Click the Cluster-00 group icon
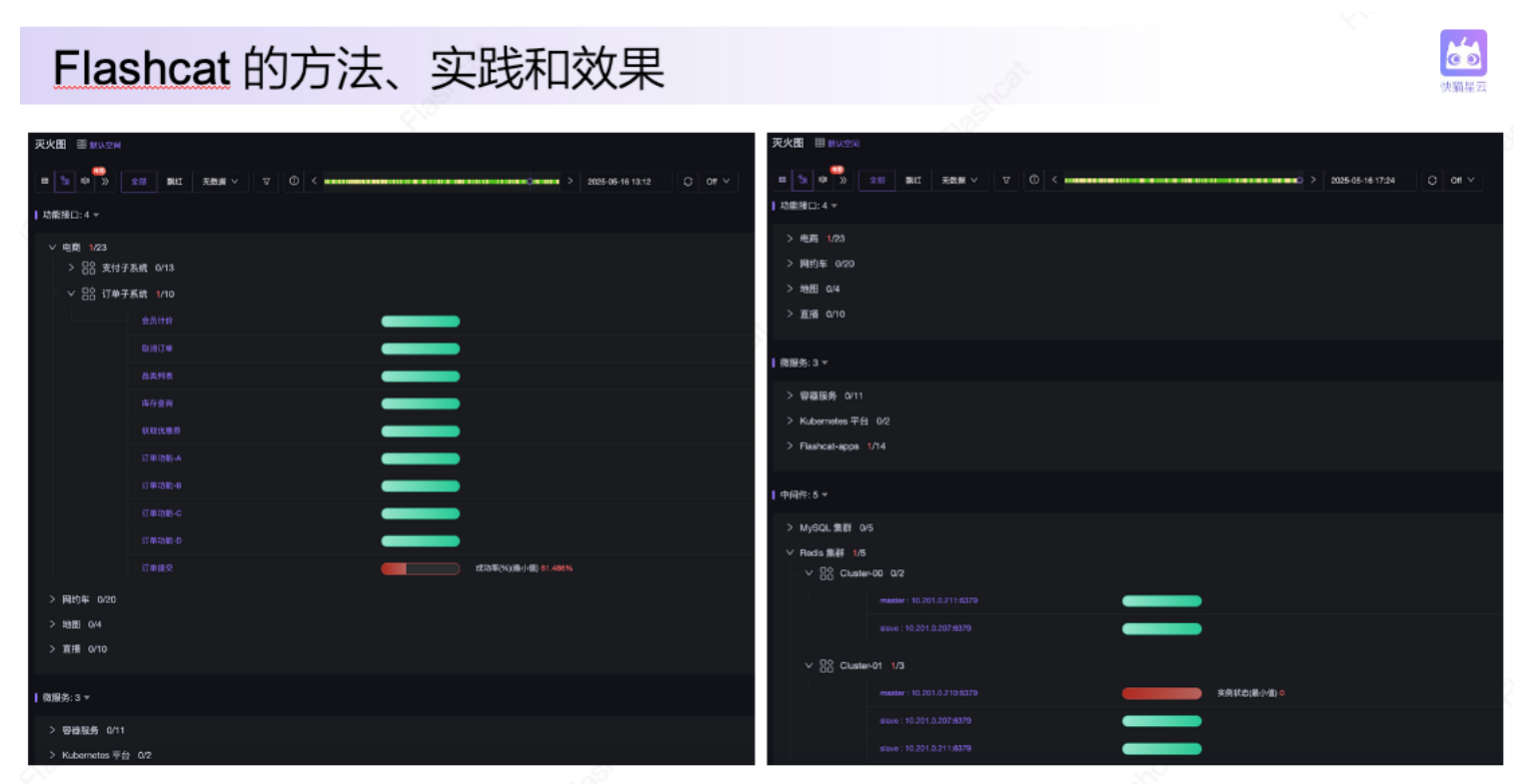The width and height of the screenshot is (1526, 784). point(826,573)
